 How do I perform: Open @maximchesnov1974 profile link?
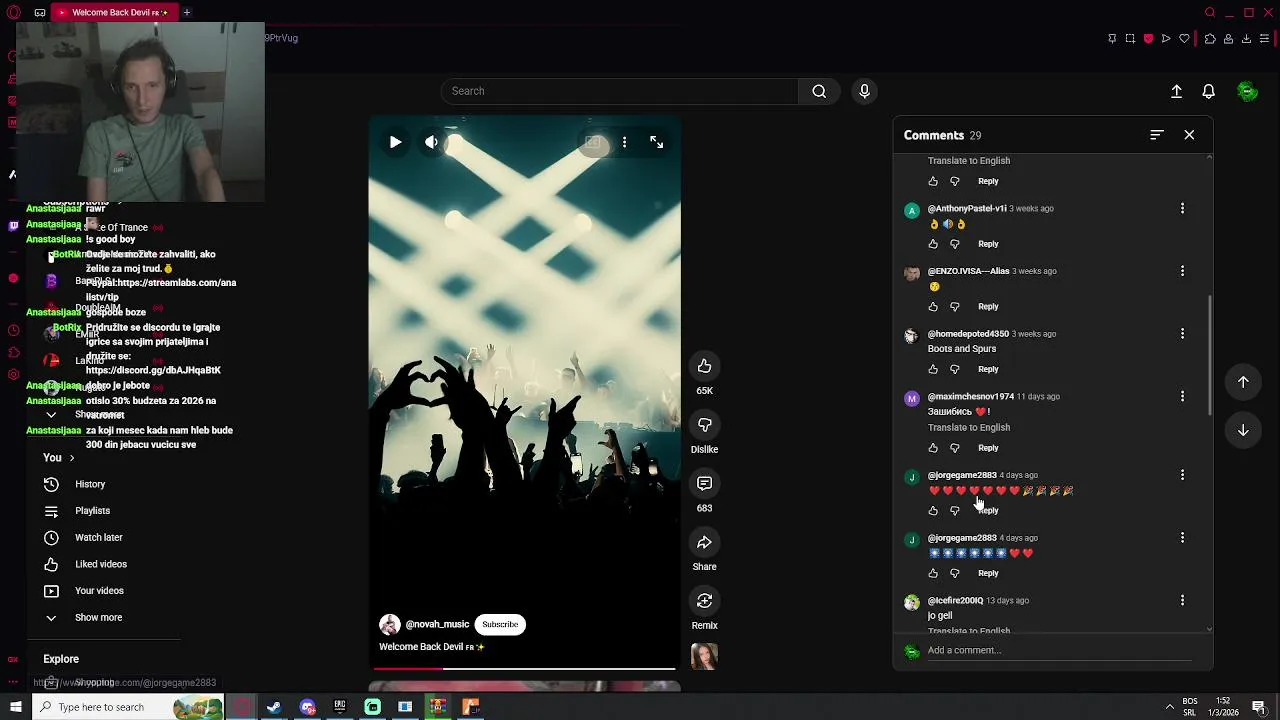click(x=971, y=396)
